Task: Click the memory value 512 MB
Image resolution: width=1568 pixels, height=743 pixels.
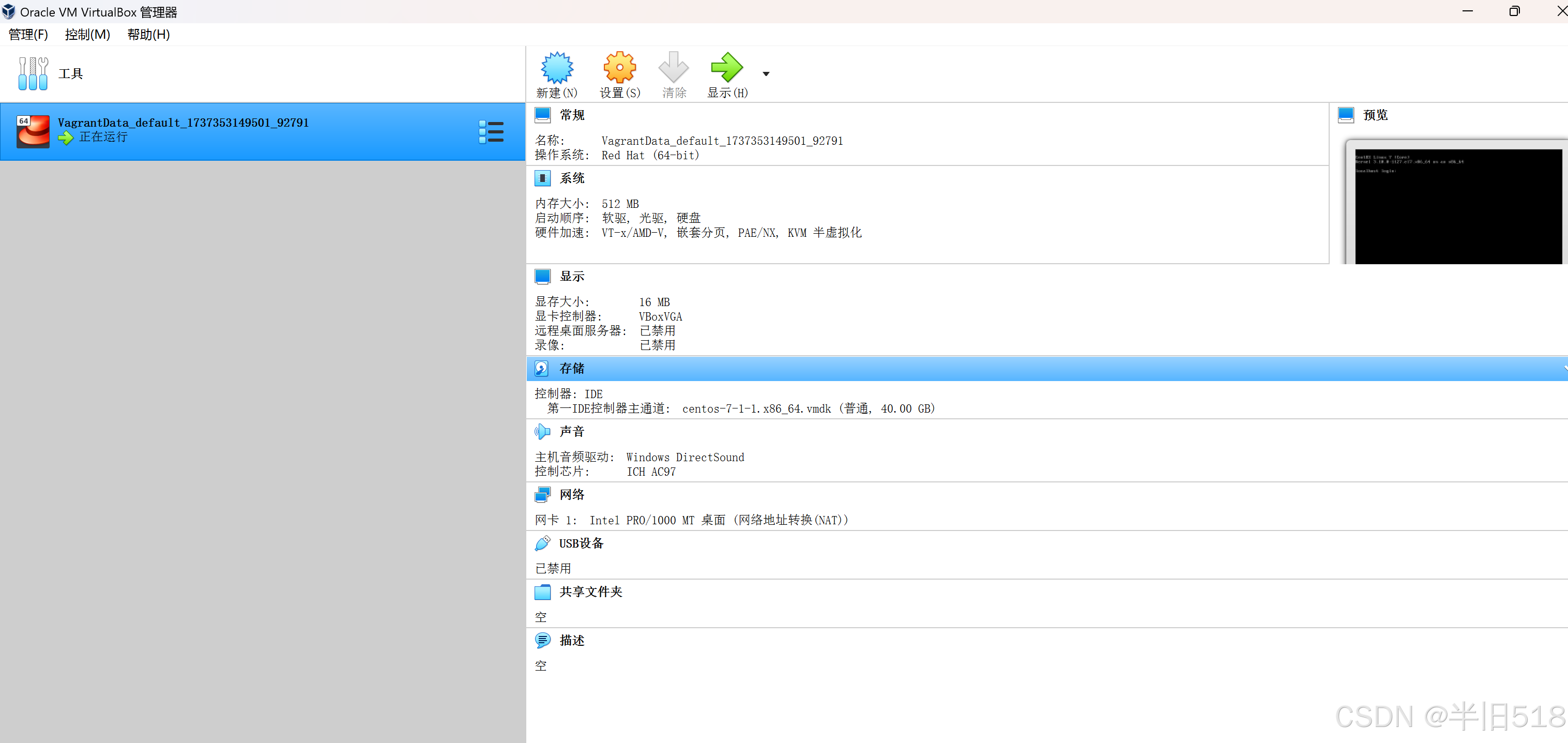Action: 620,204
